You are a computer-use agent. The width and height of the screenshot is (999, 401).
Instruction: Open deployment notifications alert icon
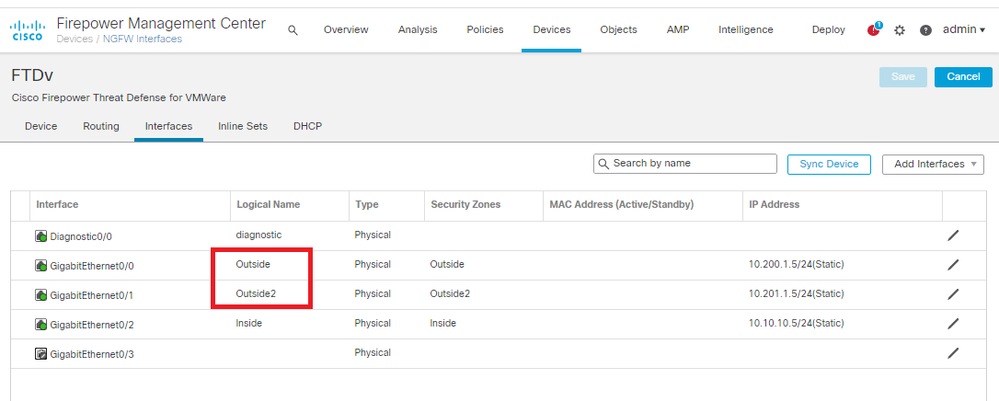click(874, 29)
